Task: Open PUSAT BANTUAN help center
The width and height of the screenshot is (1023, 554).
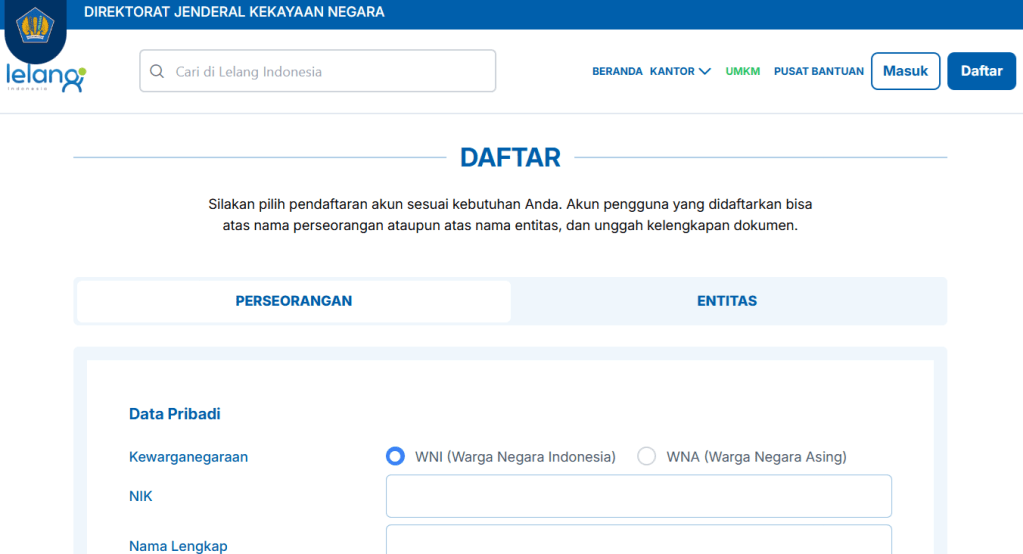Action: tap(818, 72)
